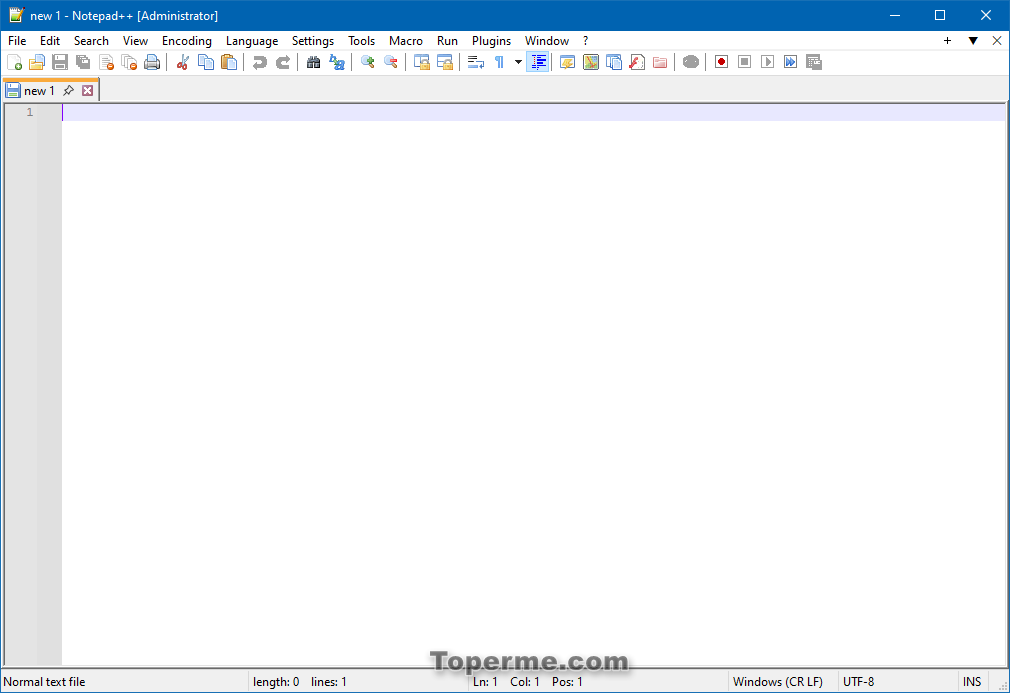Open the User Defined Language icon

click(x=567, y=62)
